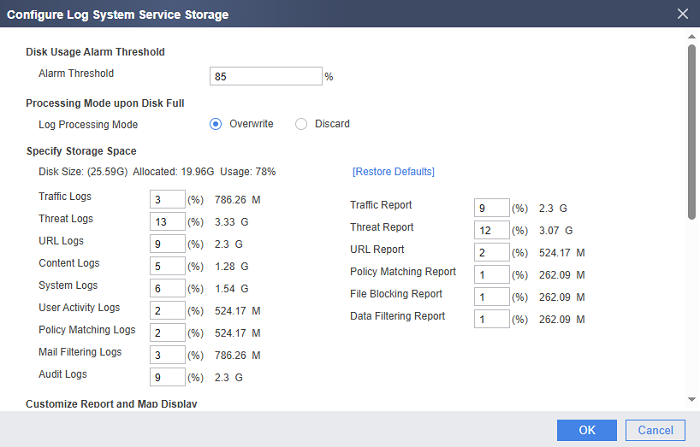The image size is (700, 447).
Task: Select the Overwrite log processing mode
Action: tap(216, 124)
